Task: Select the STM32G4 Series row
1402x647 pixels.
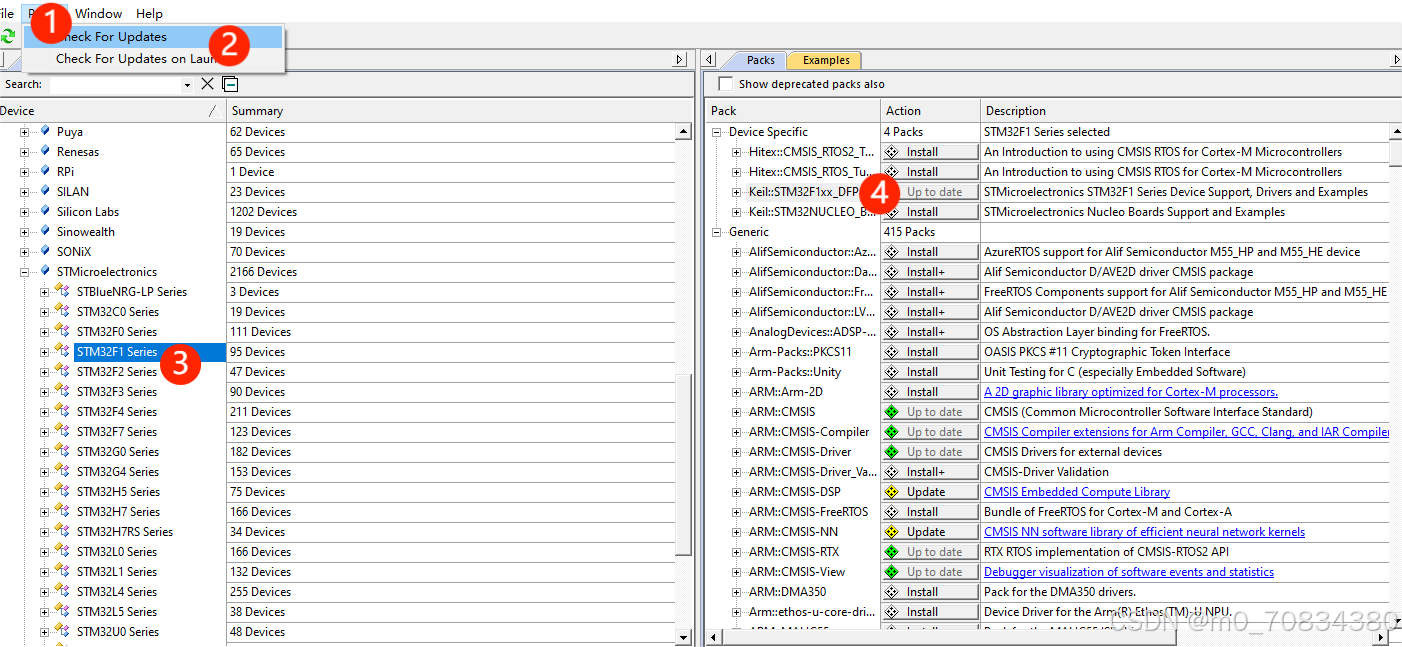Action: 117,472
